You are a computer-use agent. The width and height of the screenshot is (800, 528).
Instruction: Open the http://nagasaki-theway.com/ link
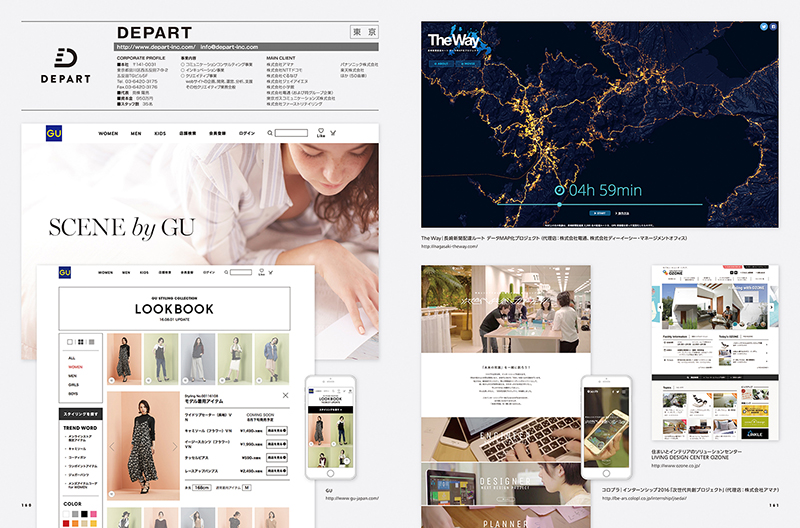pyautogui.click(x=449, y=246)
